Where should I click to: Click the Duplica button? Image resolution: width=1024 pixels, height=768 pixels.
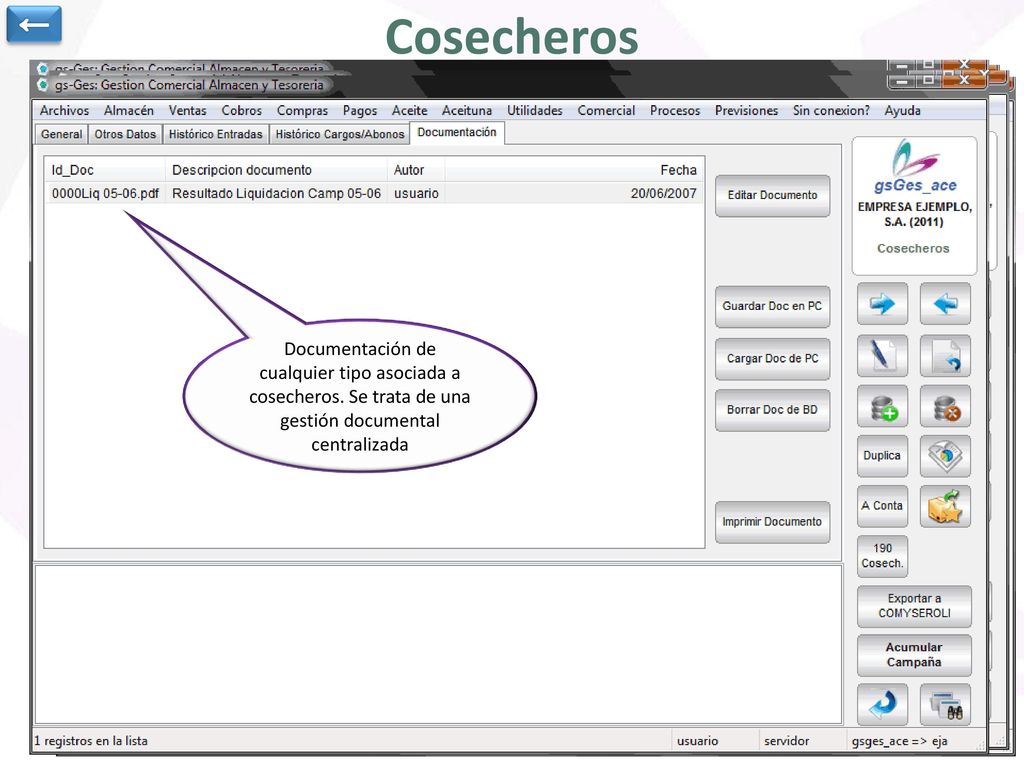882,456
